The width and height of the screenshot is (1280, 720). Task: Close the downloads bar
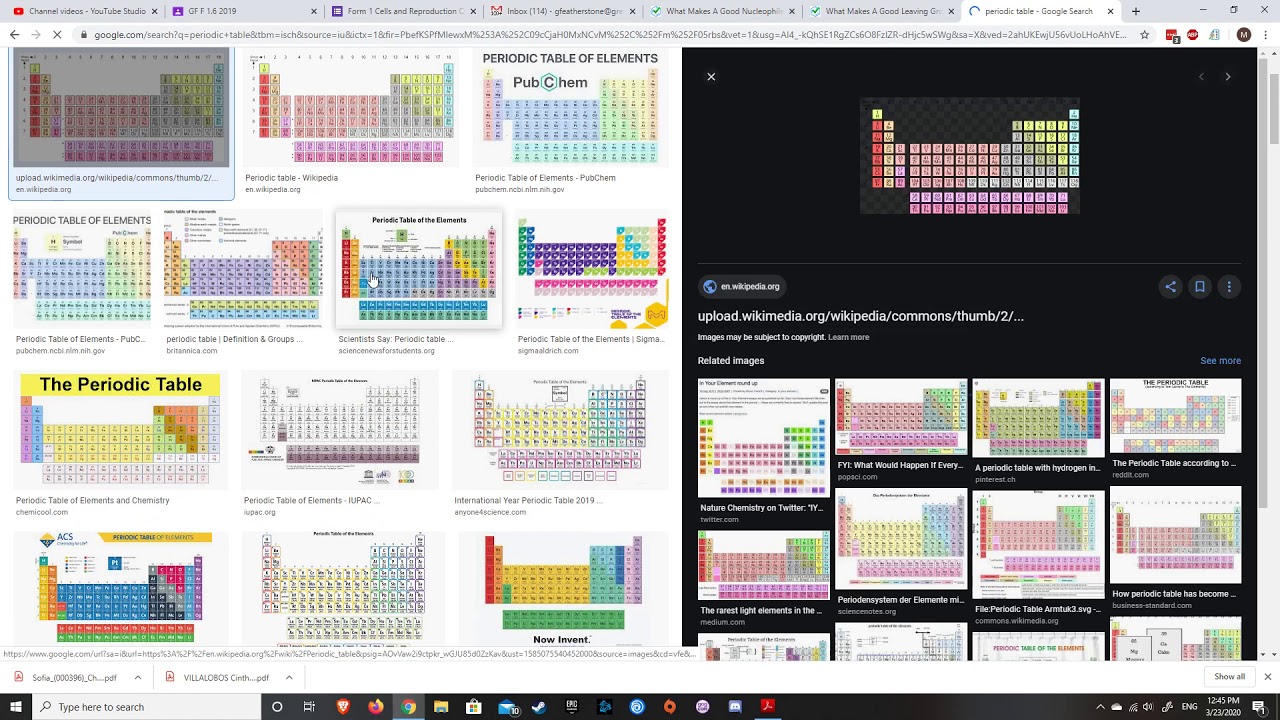point(1267,677)
